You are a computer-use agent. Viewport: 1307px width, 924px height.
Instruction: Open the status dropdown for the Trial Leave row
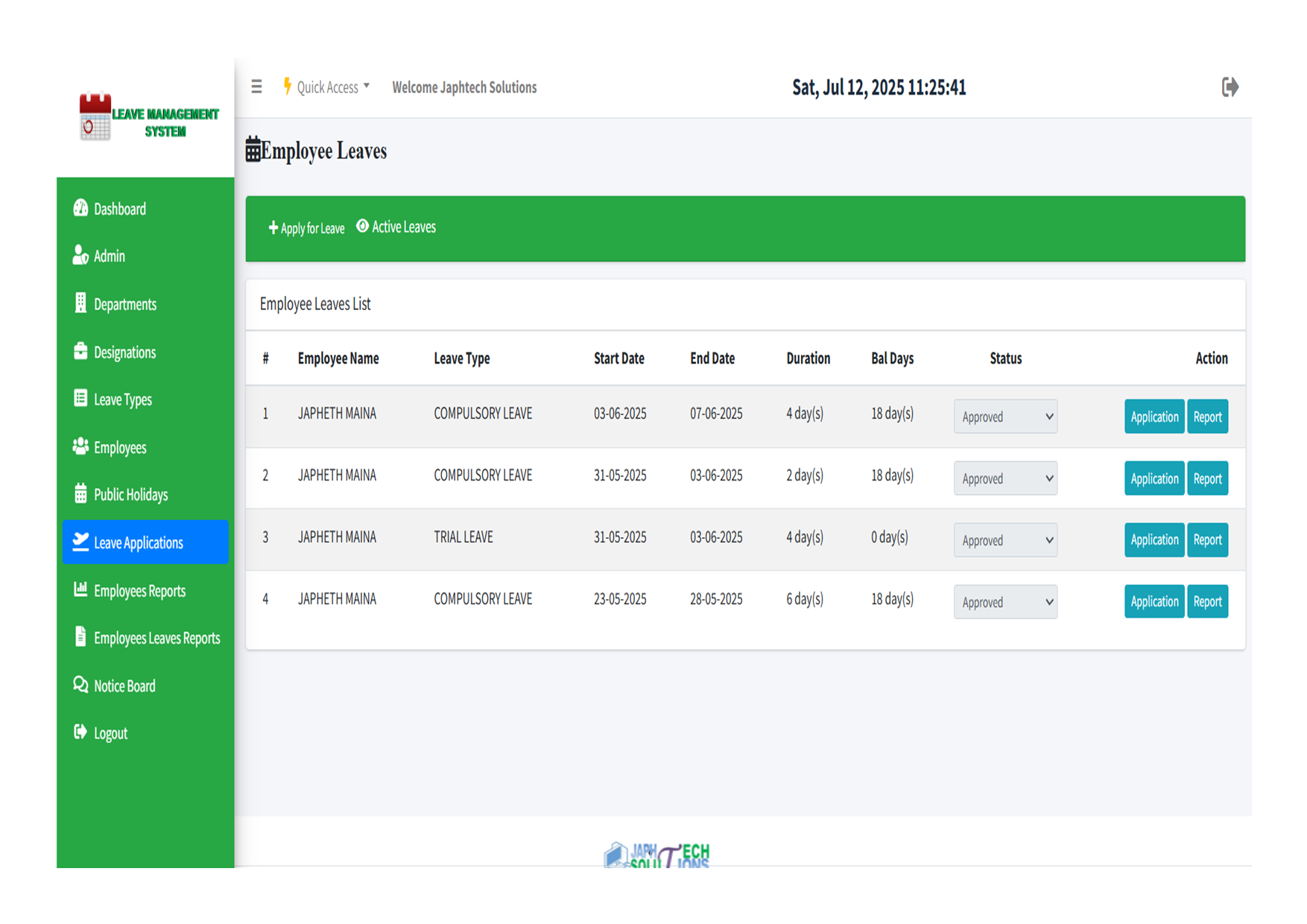tap(1005, 540)
